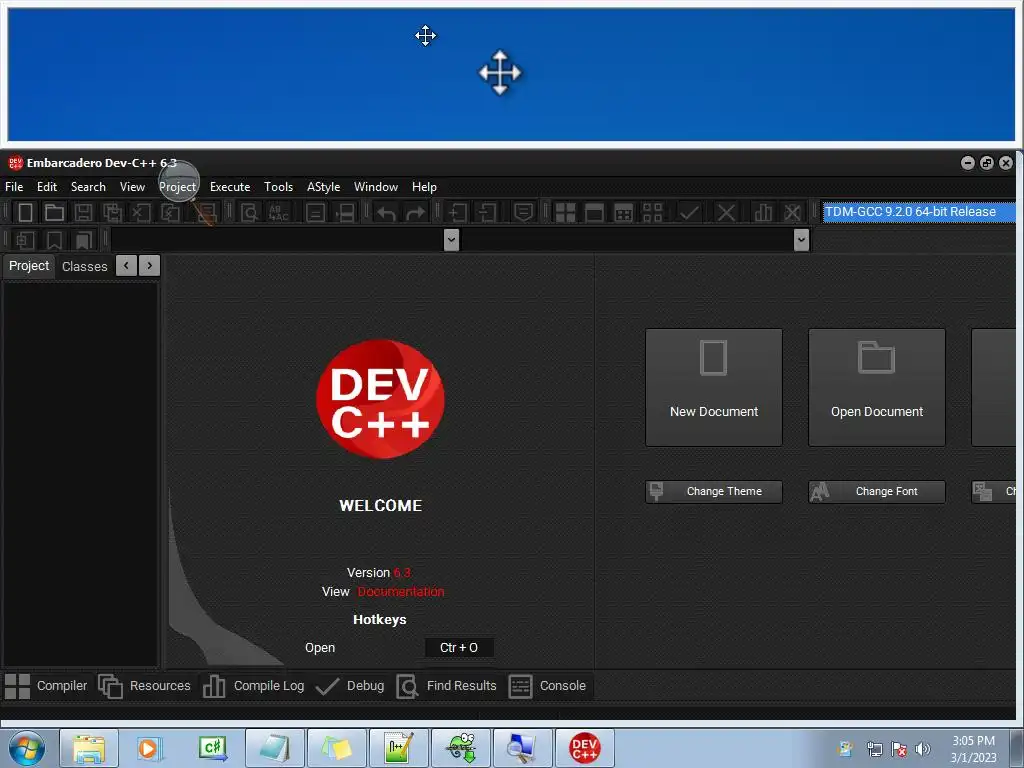The width and height of the screenshot is (1024, 768).
Task: Click the Open Document tile
Action: 876,387
